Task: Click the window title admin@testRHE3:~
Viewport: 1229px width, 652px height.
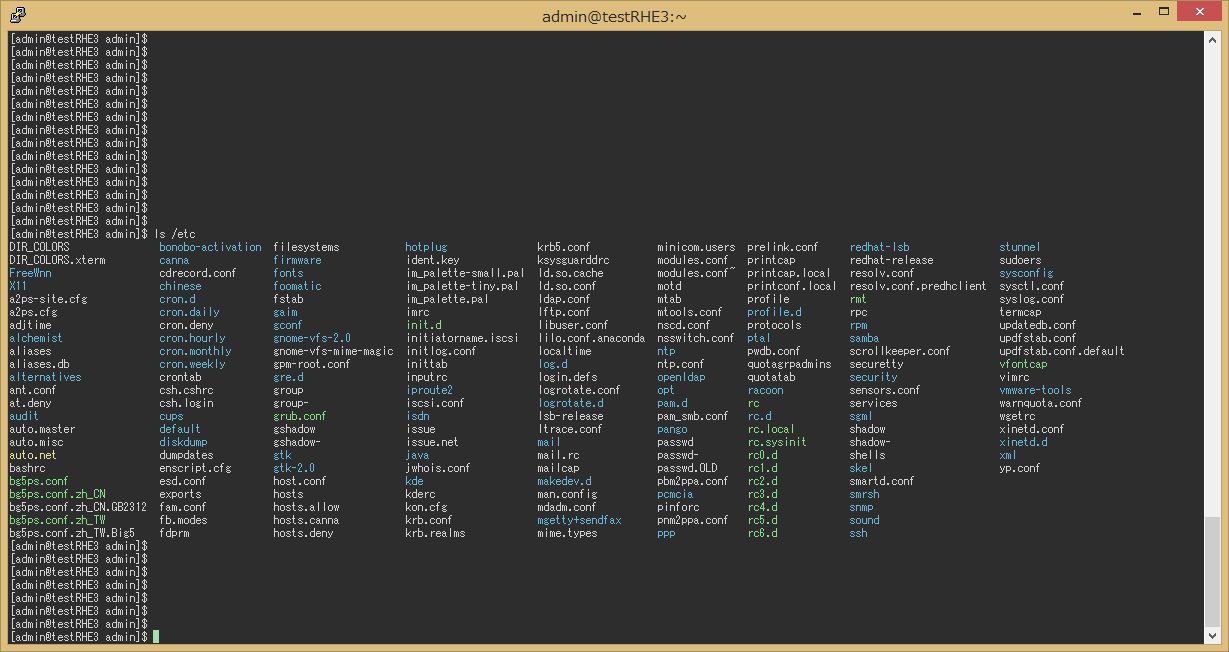Action: pyautogui.click(x=614, y=15)
